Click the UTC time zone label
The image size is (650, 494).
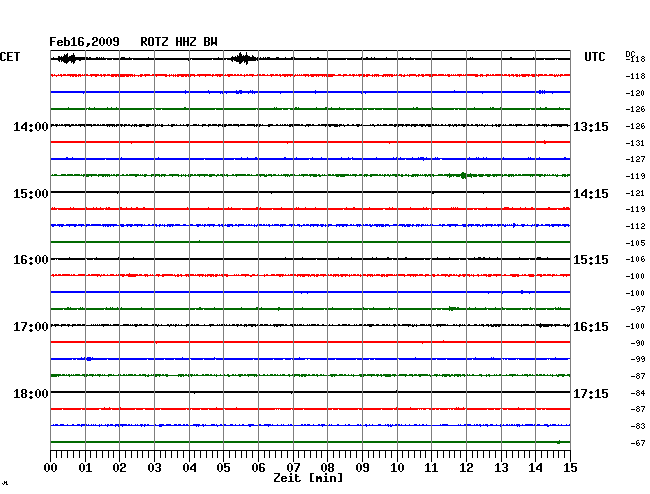(594, 57)
